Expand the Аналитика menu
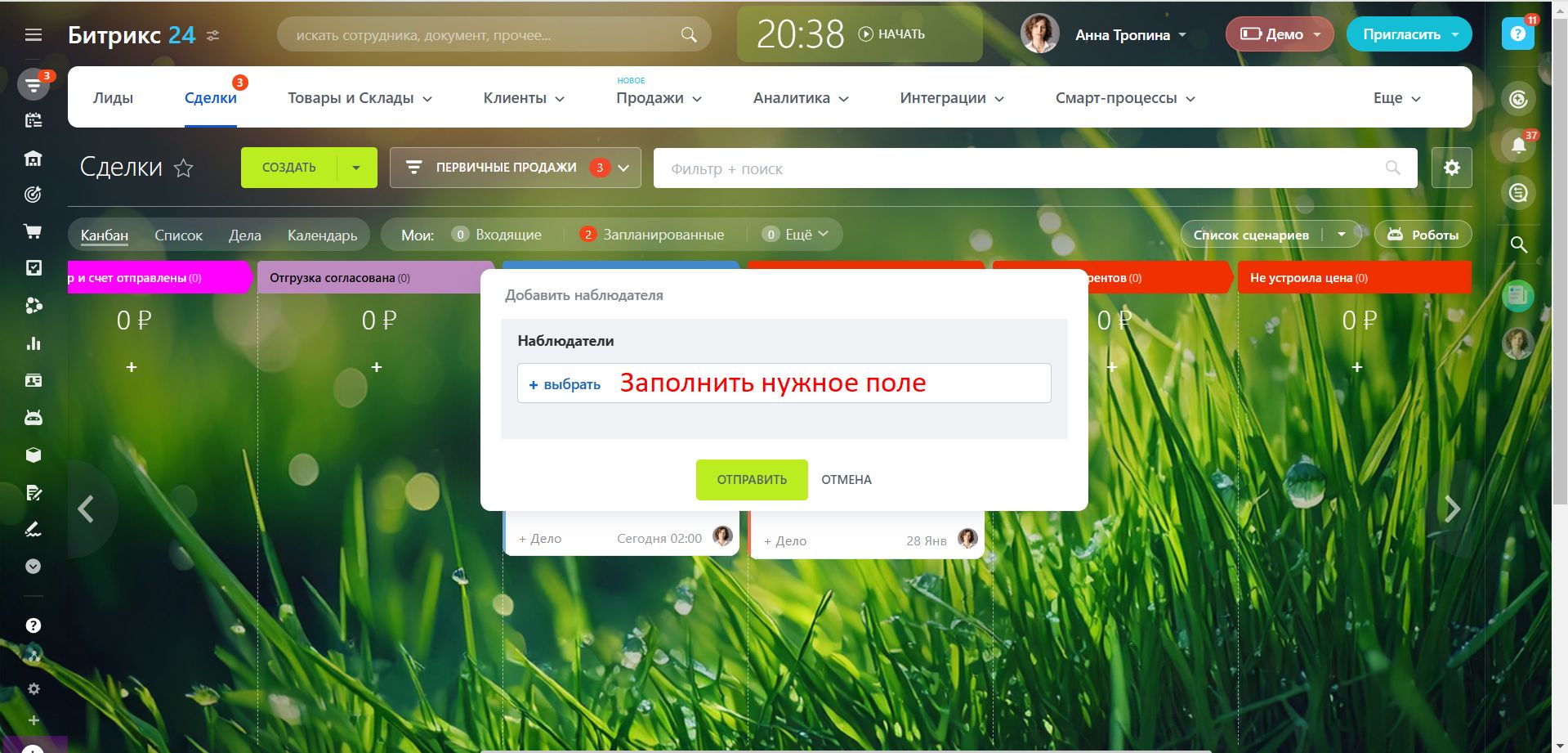Viewport: 1568px width, 753px height. pos(801,98)
